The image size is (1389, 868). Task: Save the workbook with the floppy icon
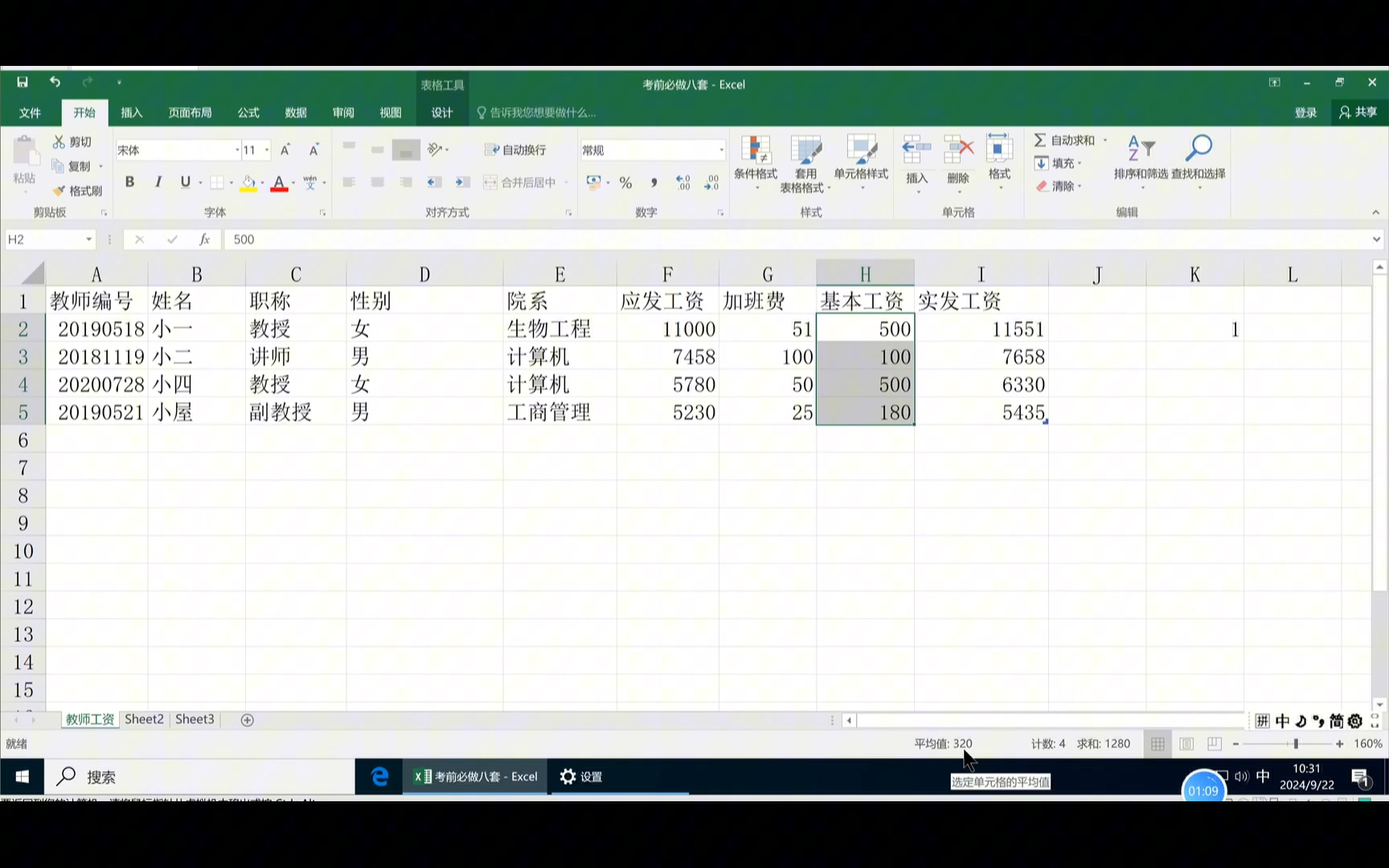point(23,82)
